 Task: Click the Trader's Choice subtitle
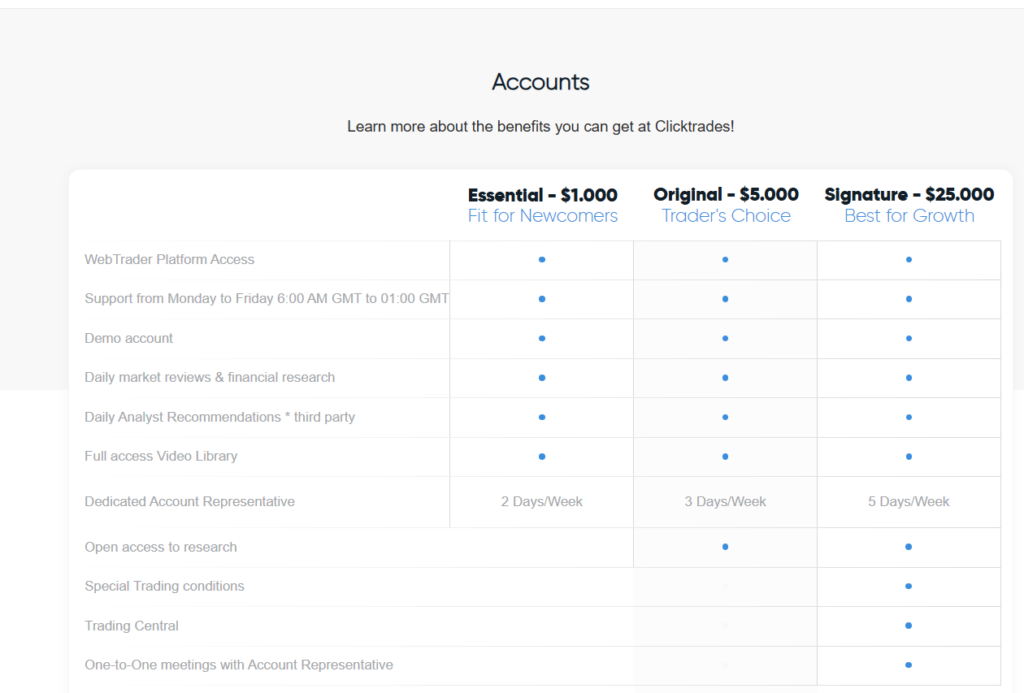pyautogui.click(x=726, y=216)
